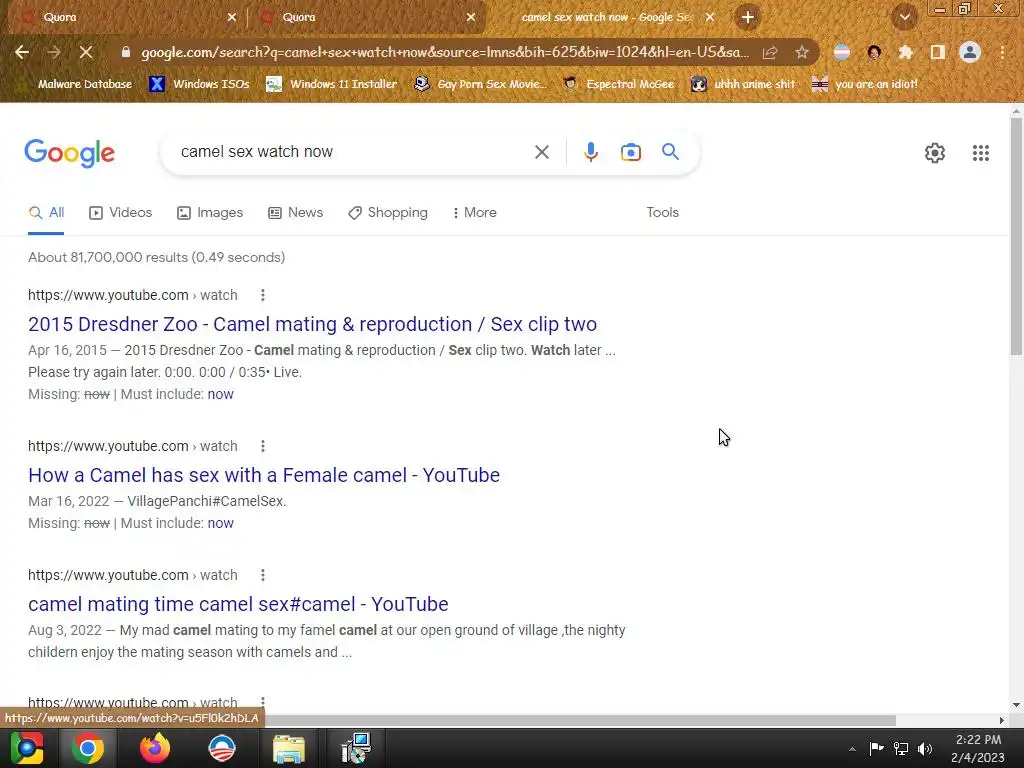Open the flag-colored extension icon
Image resolution: width=1024 pixels, height=768 pixels.
pyautogui.click(x=842, y=52)
